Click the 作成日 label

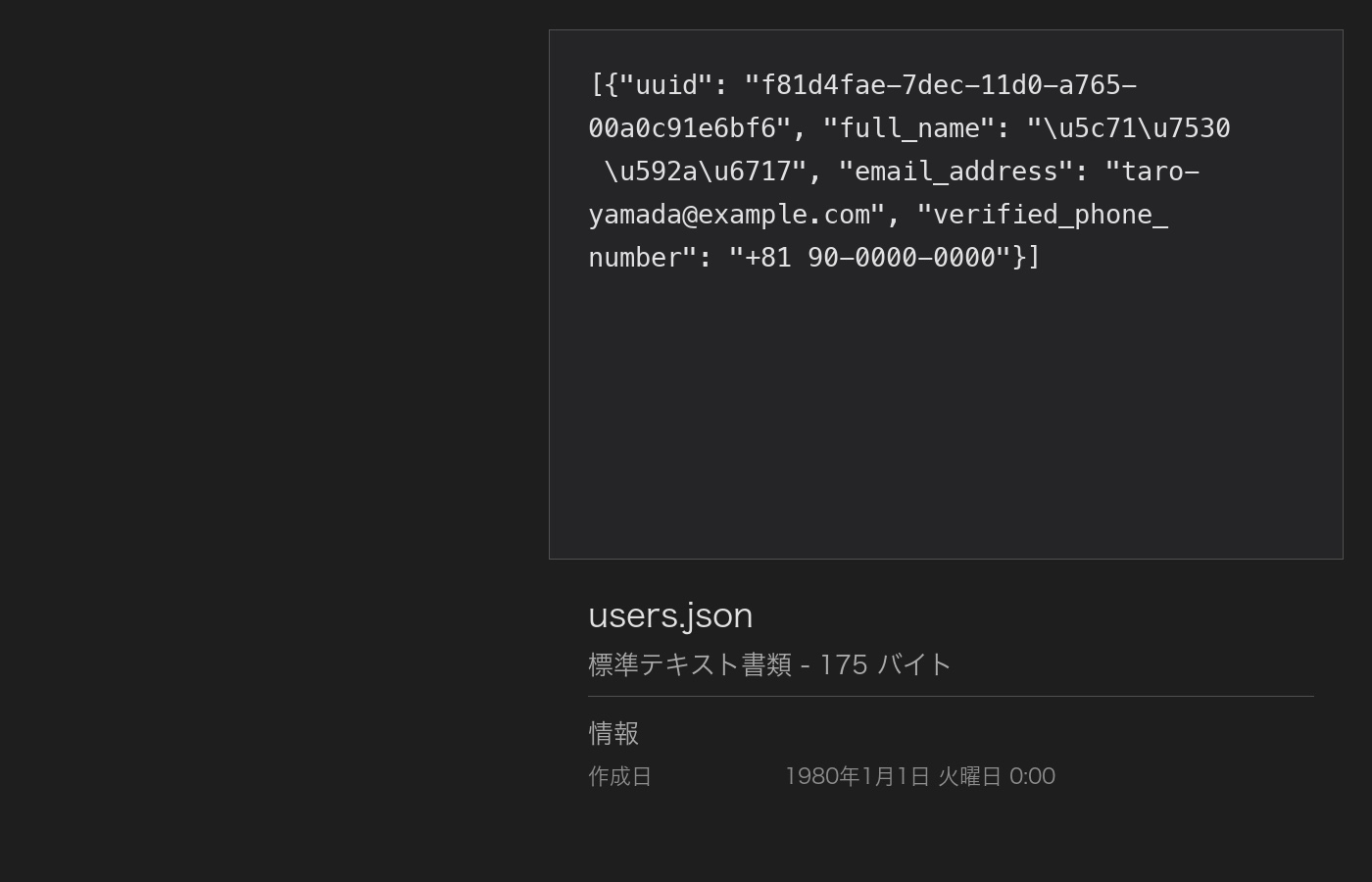click(619, 776)
